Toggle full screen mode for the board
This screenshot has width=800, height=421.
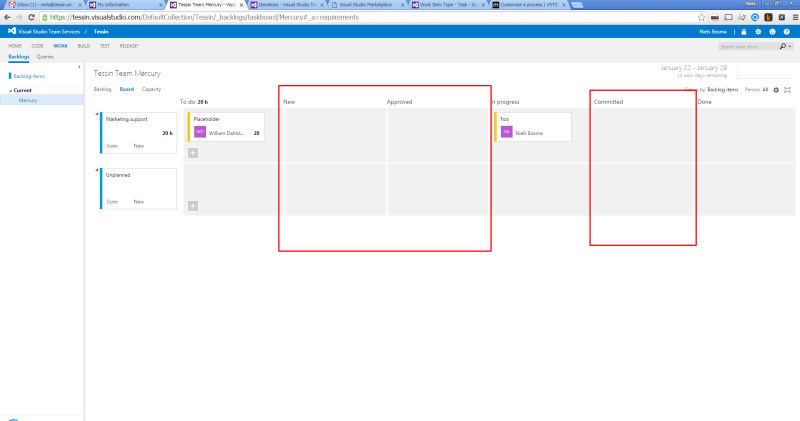(788, 90)
